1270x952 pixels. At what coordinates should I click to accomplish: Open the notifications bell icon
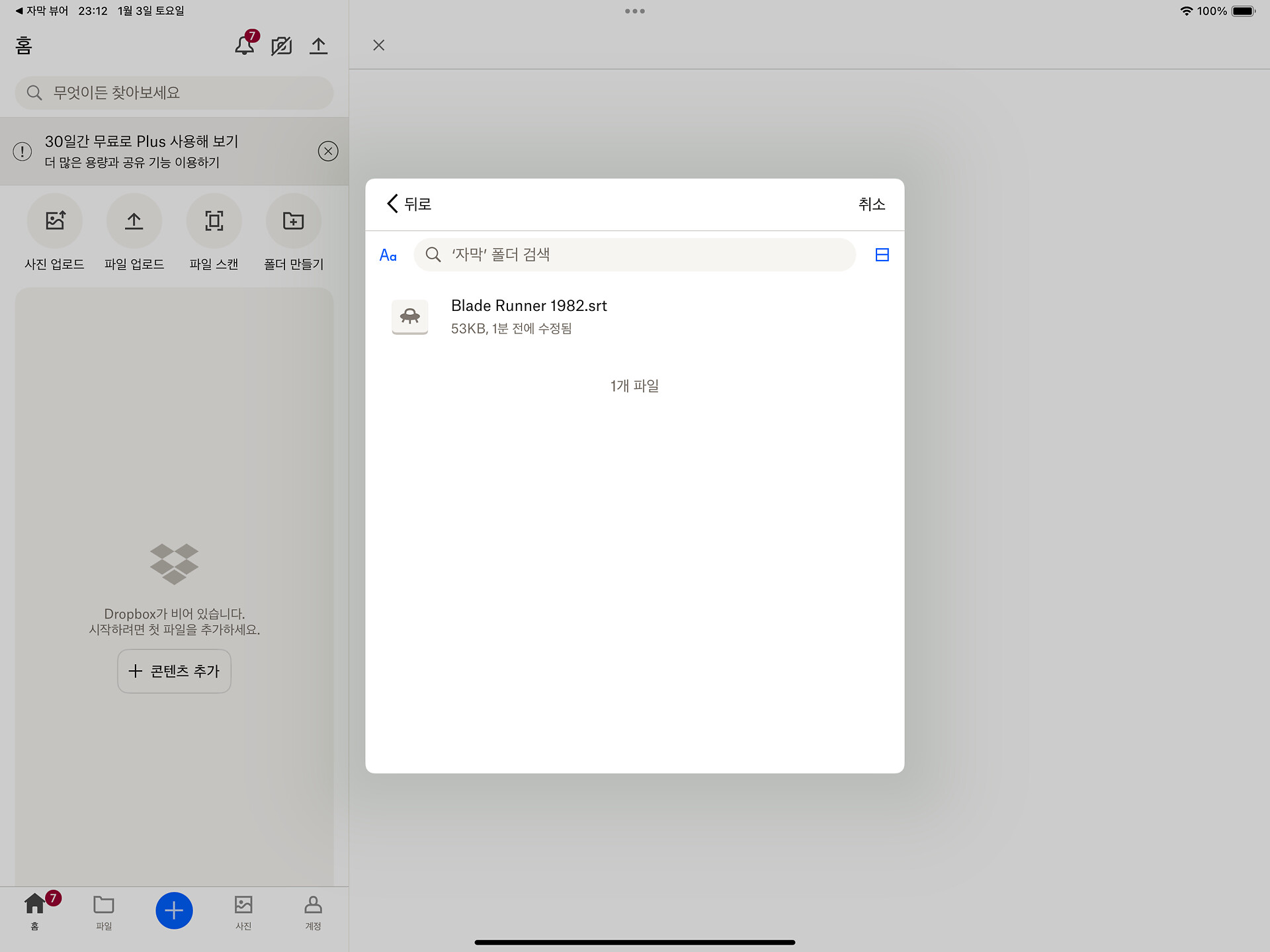click(244, 46)
